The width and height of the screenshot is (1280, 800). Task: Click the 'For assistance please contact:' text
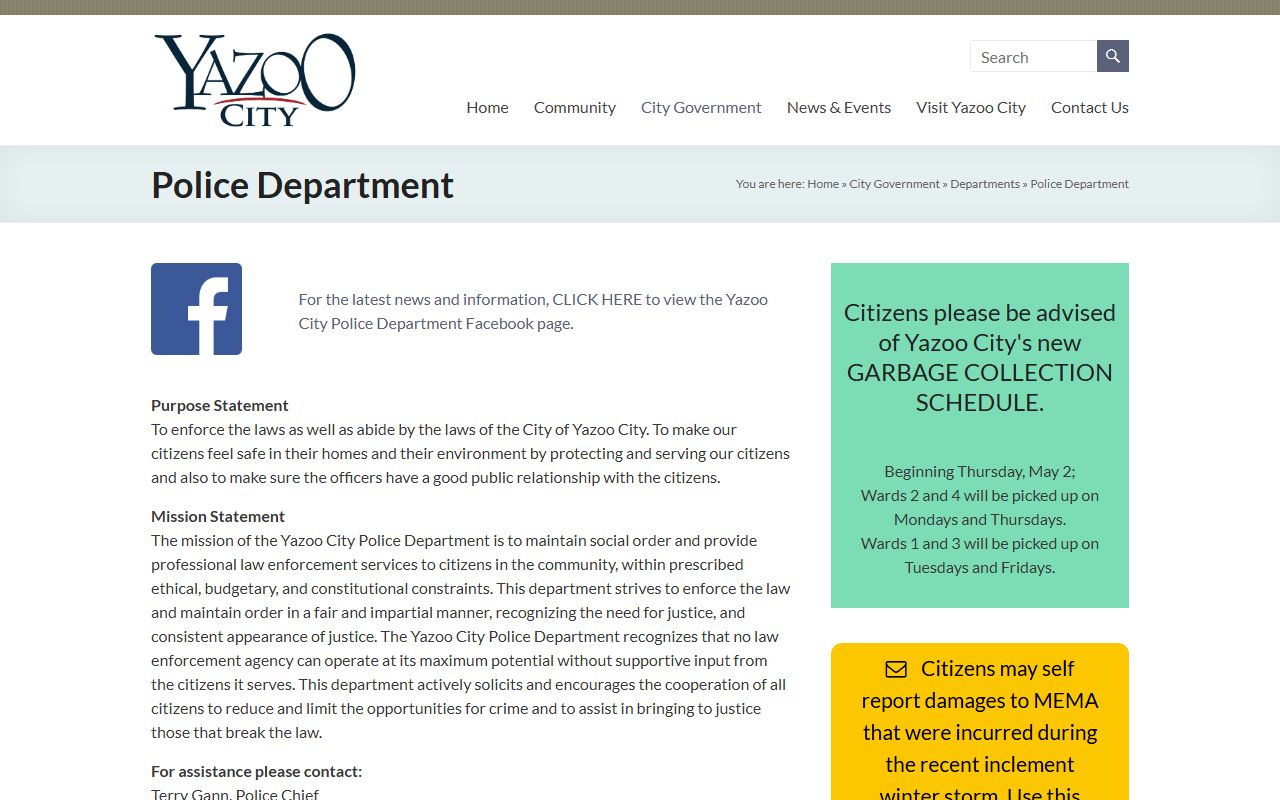pyautogui.click(x=257, y=771)
